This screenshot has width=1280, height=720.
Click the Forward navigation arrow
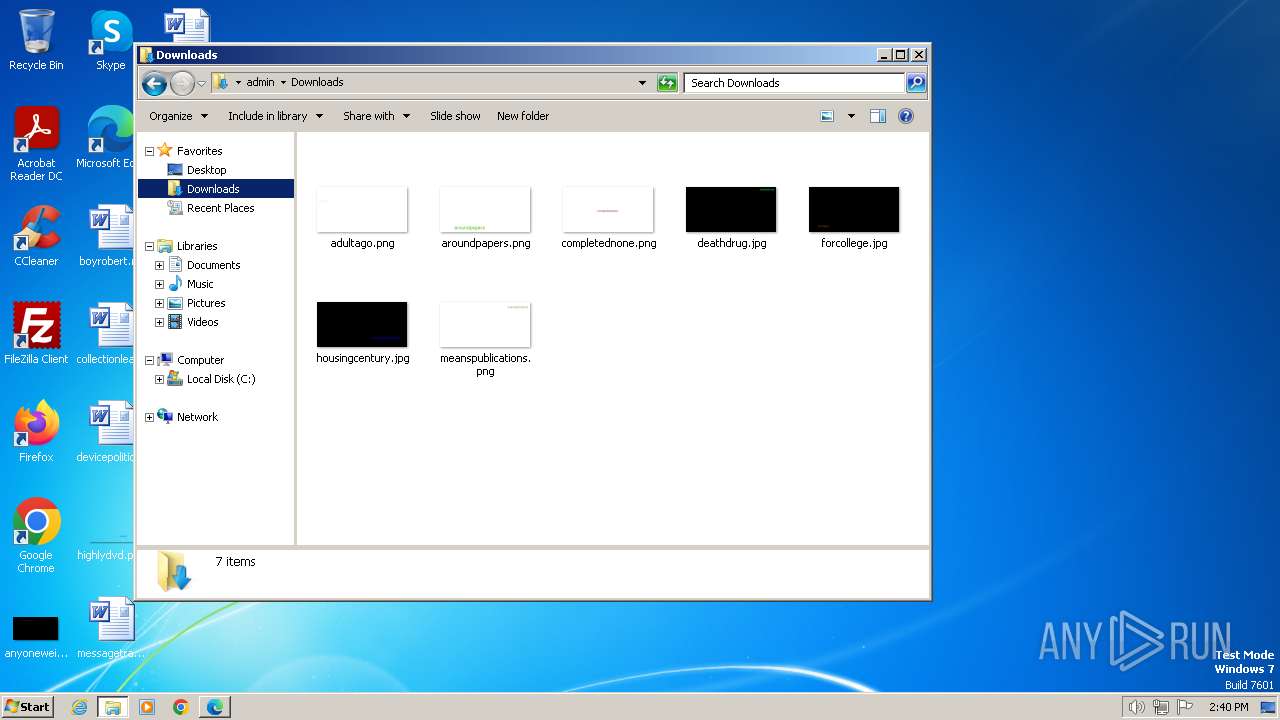tap(182, 83)
